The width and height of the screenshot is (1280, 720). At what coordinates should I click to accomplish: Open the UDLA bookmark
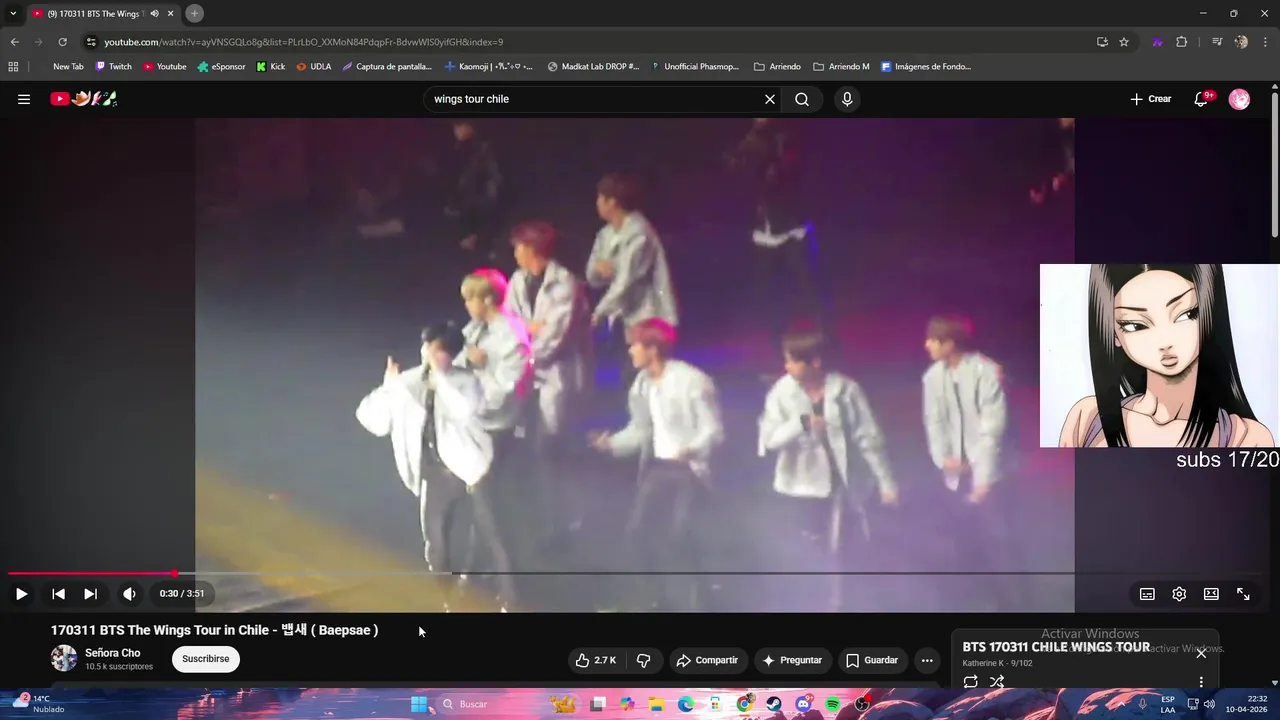314,67
